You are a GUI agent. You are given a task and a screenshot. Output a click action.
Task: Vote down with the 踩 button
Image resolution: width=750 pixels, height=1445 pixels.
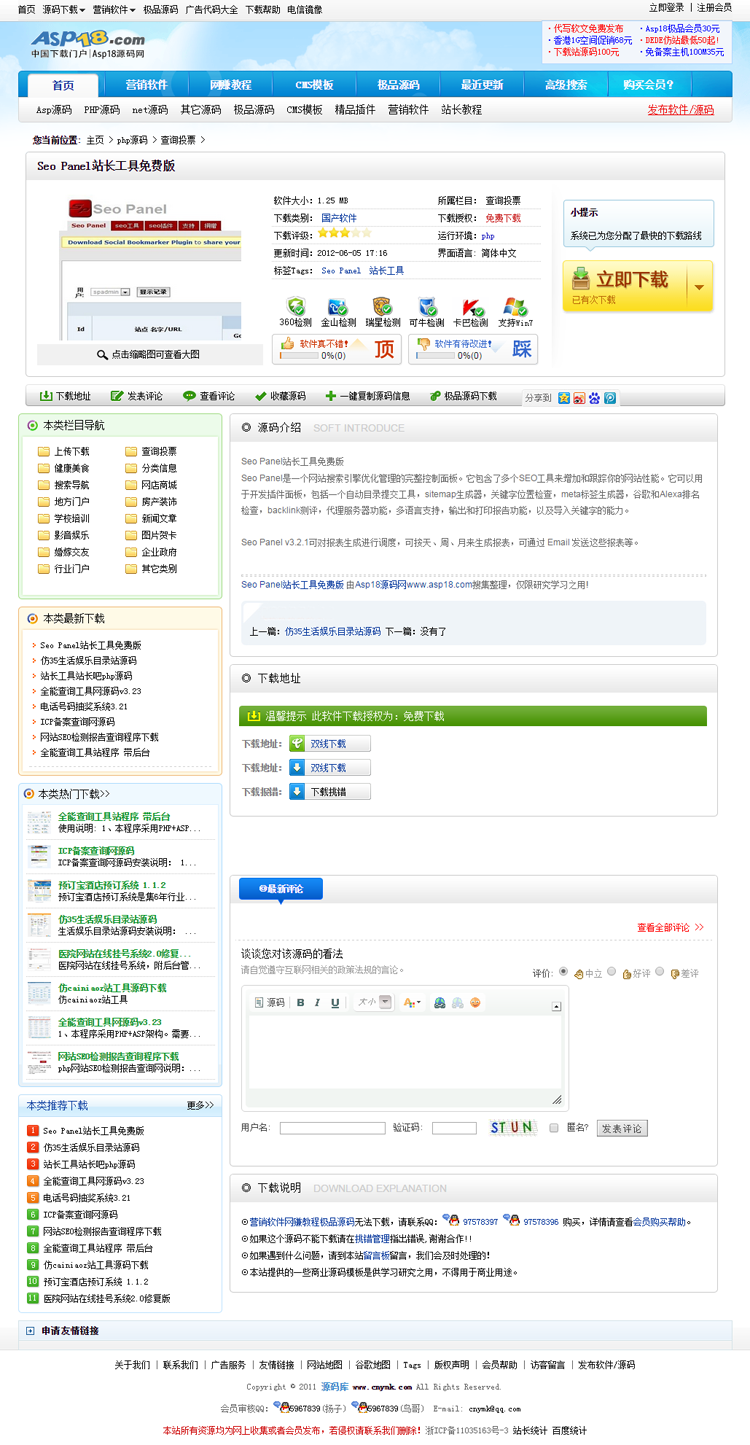pyautogui.click(x=522, y=349)
